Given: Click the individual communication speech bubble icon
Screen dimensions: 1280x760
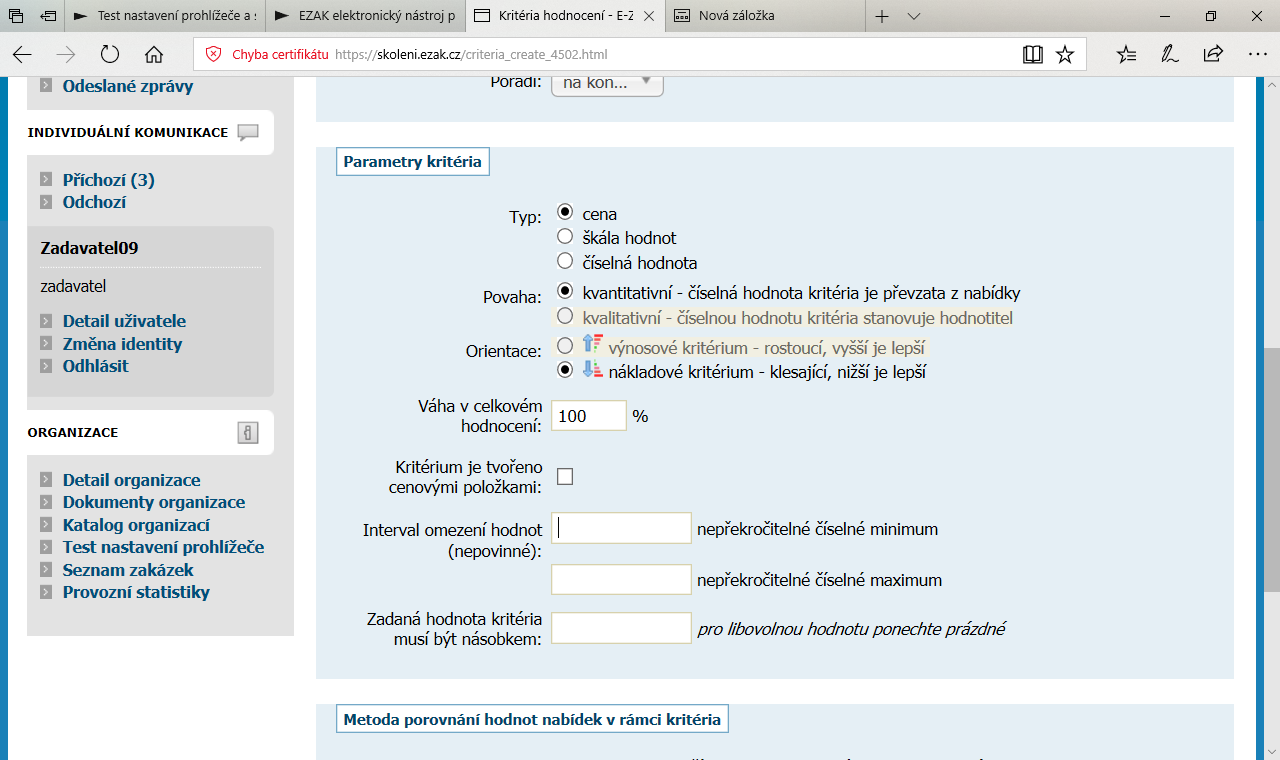Looking at the screenshot, I should [248, 133].
